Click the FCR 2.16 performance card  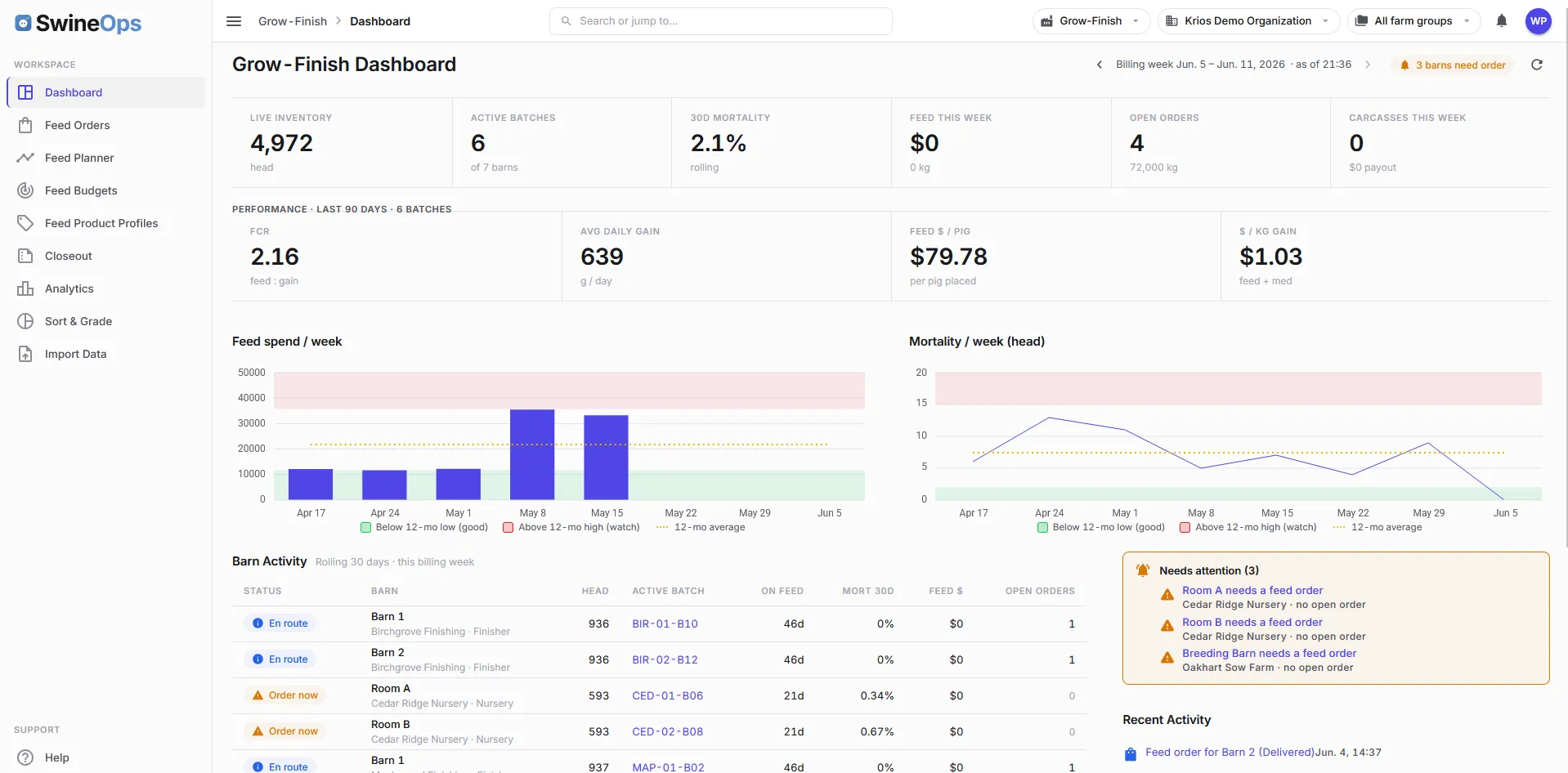coord(396,257)
